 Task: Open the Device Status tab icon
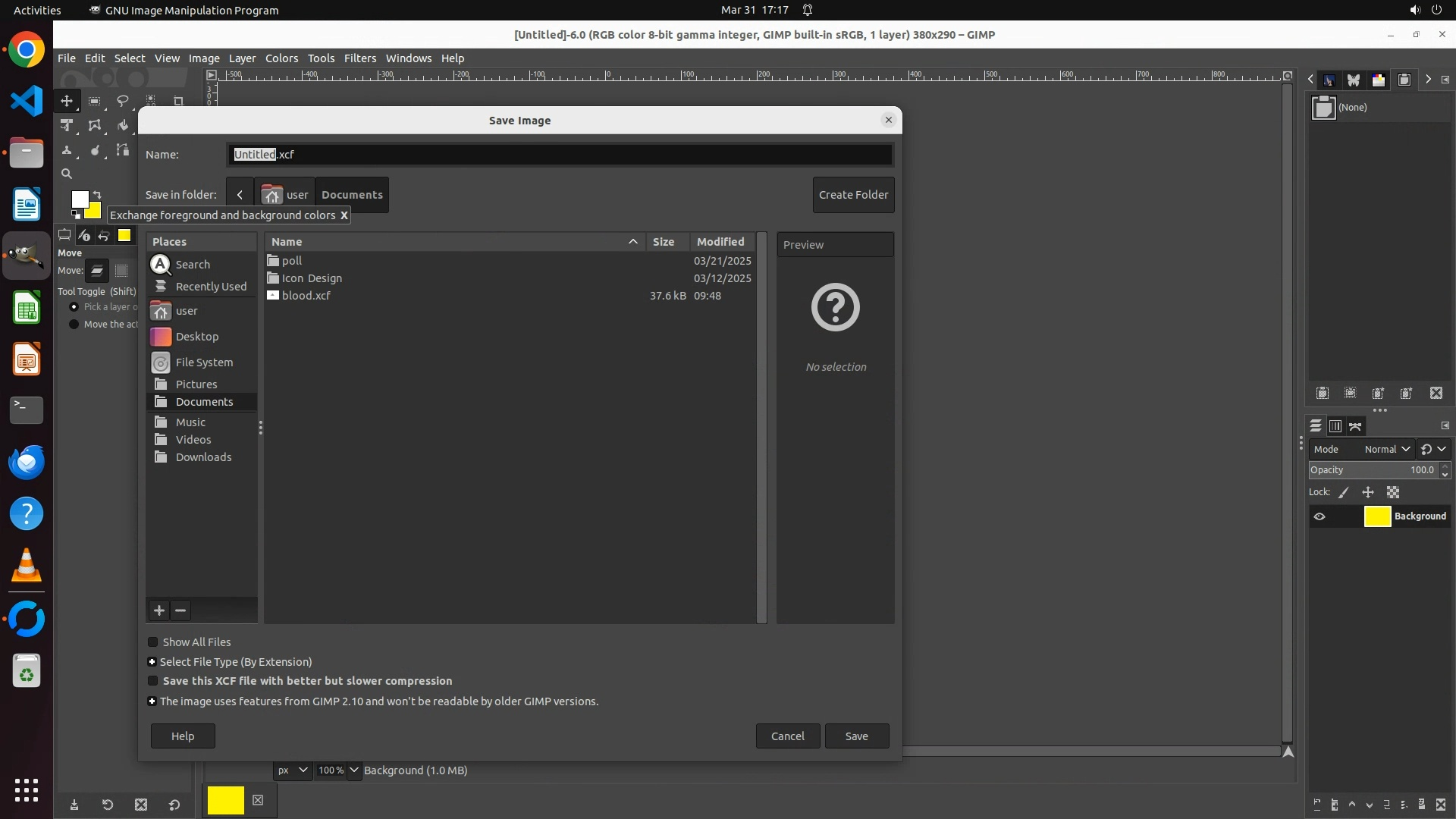(84, 235)
